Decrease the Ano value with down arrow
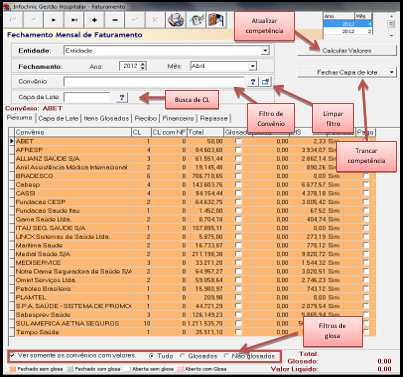The width and height of the screenshot is (403, 377). [143, 68]
